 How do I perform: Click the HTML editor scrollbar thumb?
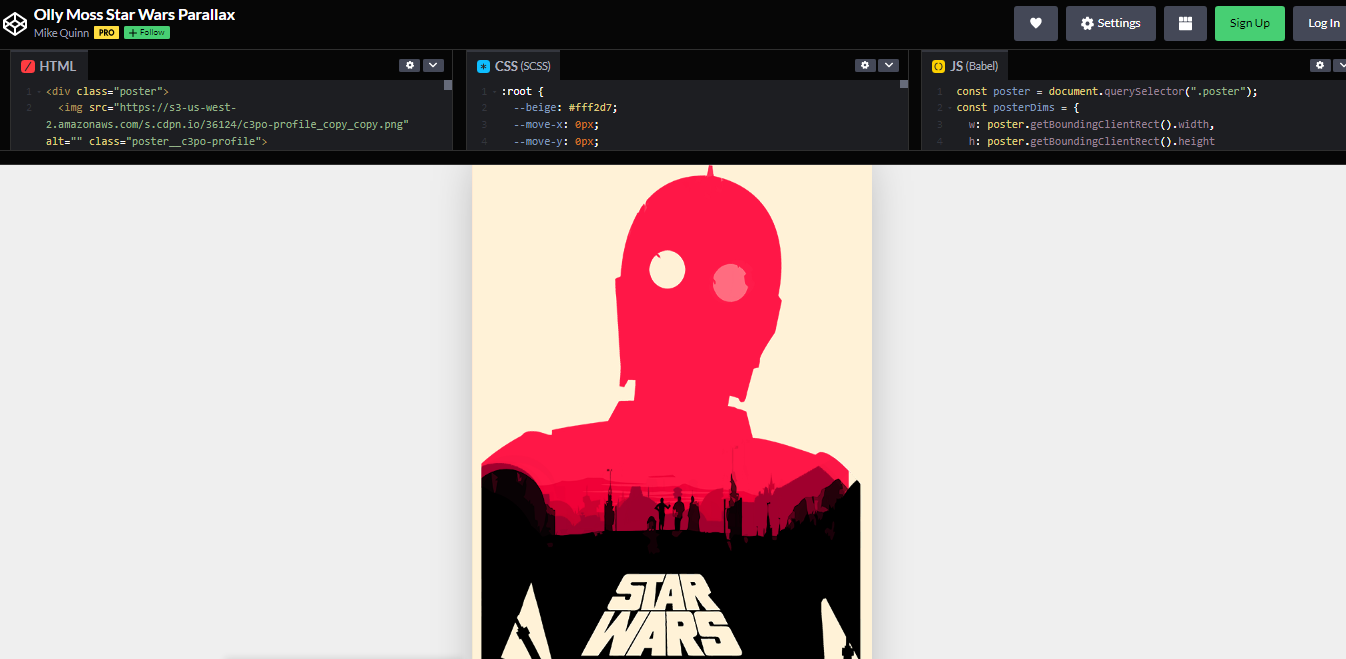[x=448, y=85]
